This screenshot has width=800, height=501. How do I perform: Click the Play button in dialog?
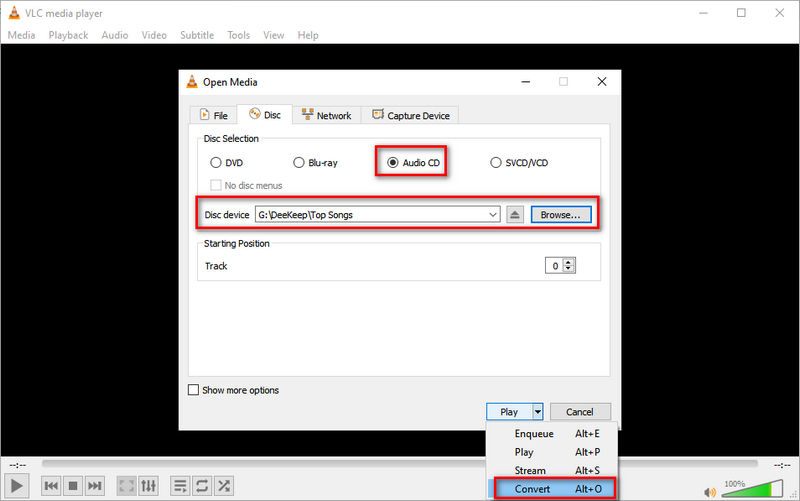(509, 412)
